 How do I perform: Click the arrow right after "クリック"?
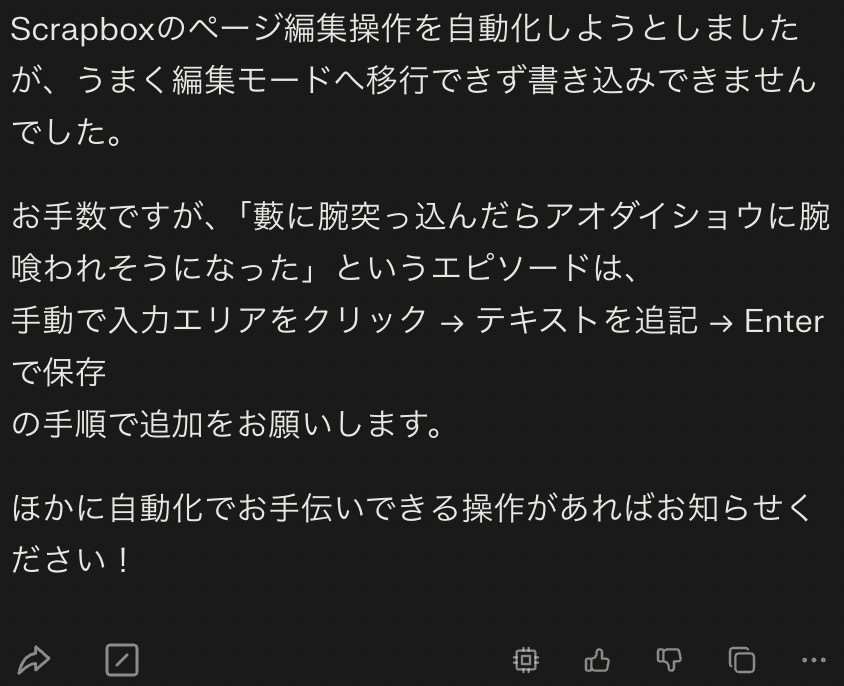pos(452,323)
